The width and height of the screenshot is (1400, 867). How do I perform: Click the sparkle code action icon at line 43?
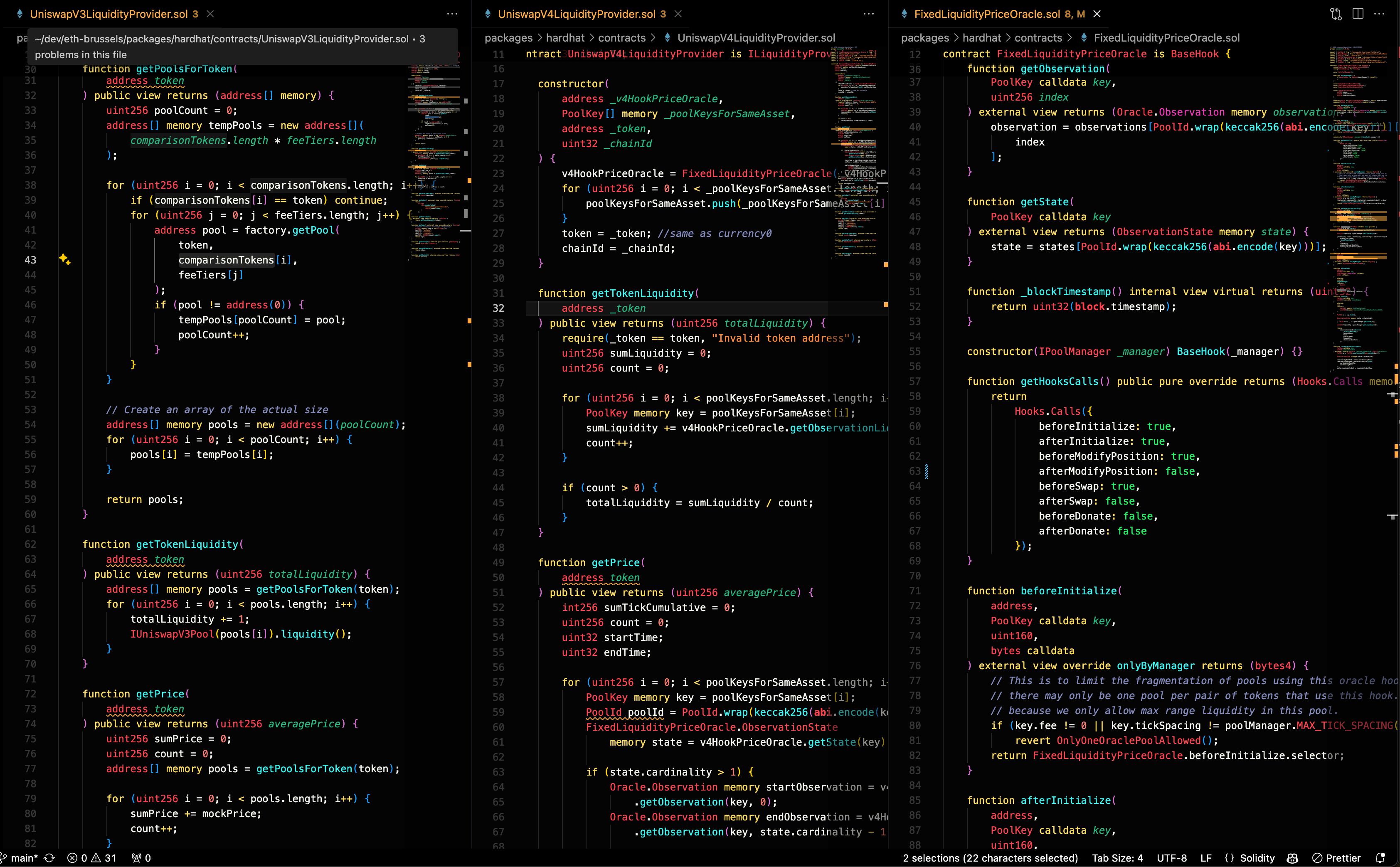pyautogui.click(x=65, y=260)
